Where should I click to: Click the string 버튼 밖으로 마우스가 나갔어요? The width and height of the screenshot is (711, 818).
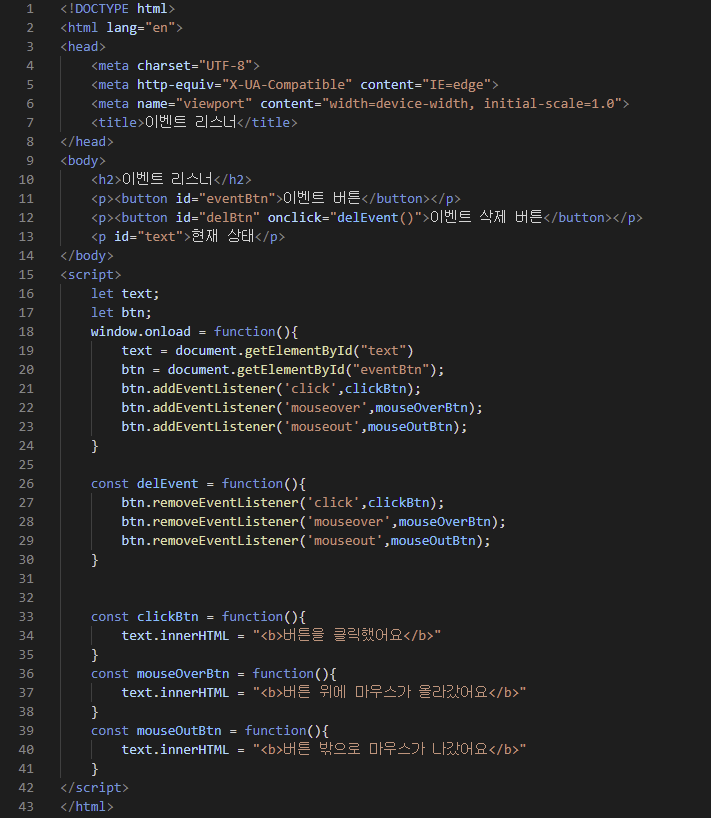tap(389, 750)
